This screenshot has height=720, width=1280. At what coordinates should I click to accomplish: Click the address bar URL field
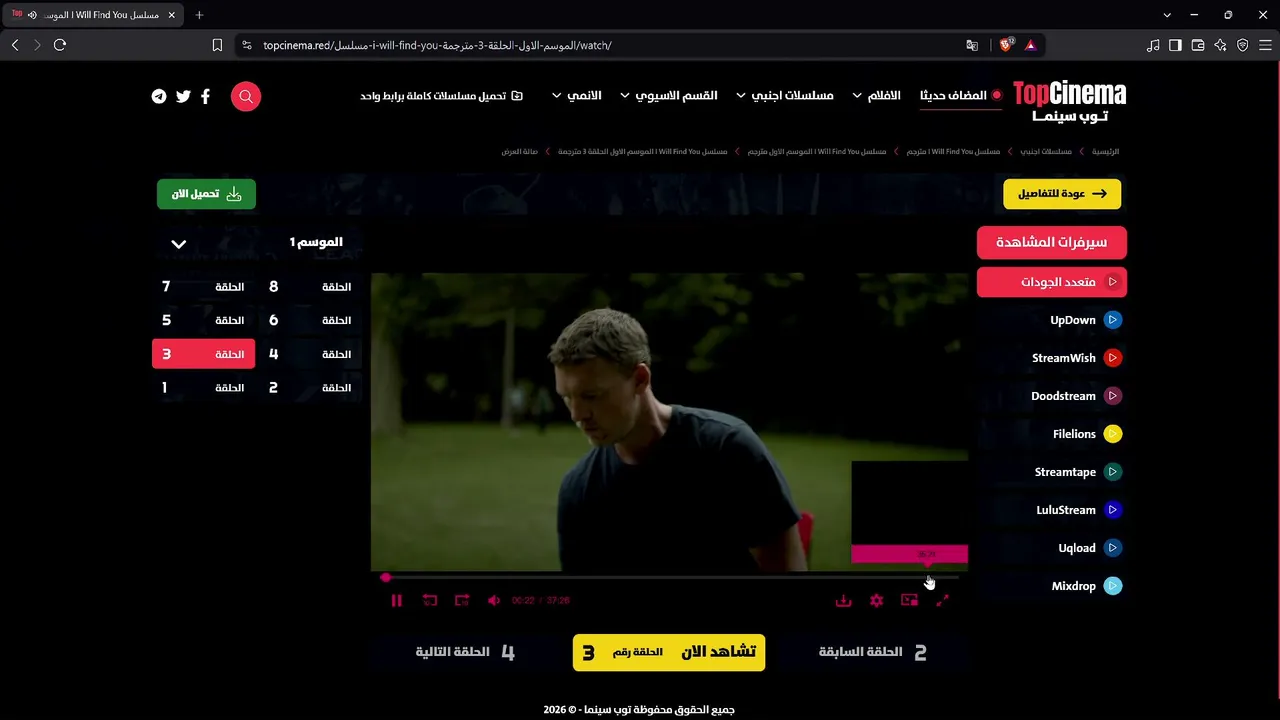point(600,45)
